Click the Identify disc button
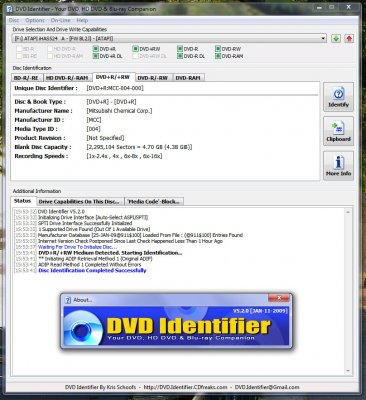Viewport: 366px width, 400px height. pos(338,97)
